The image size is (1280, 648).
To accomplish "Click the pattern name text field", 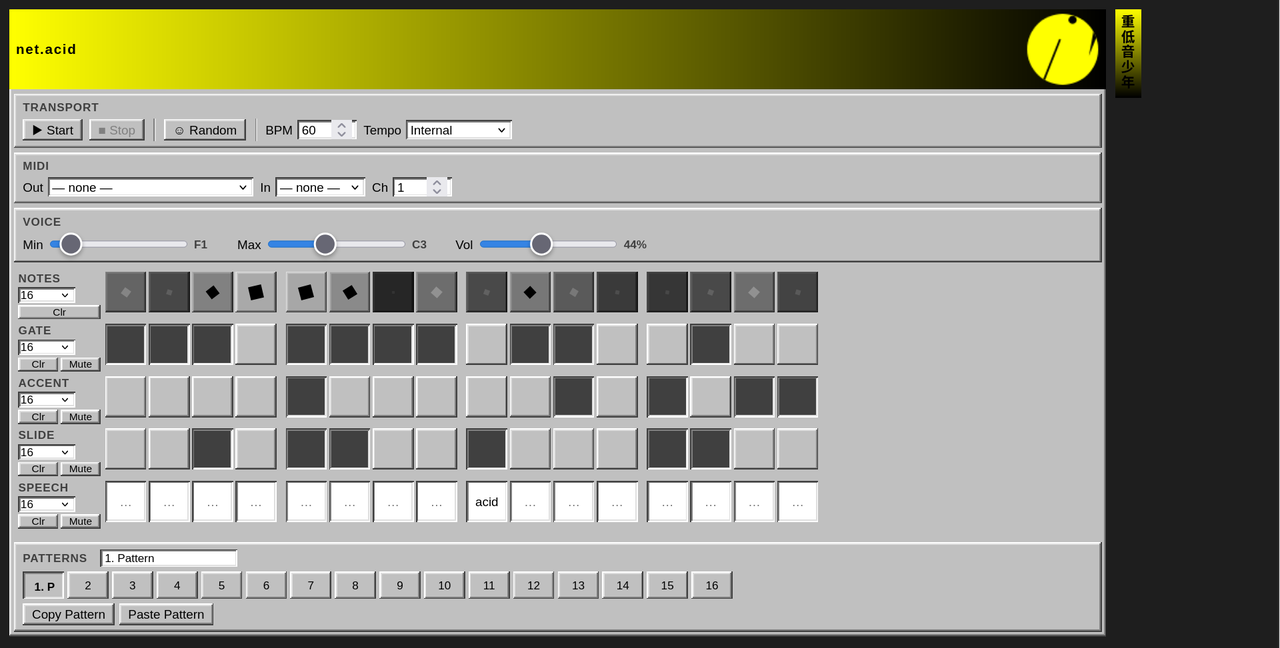I will (168, 558).
